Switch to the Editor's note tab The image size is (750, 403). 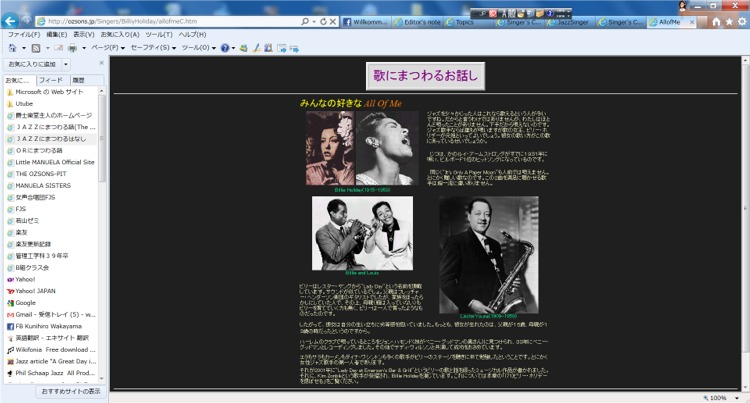click(x=418, y=22)
